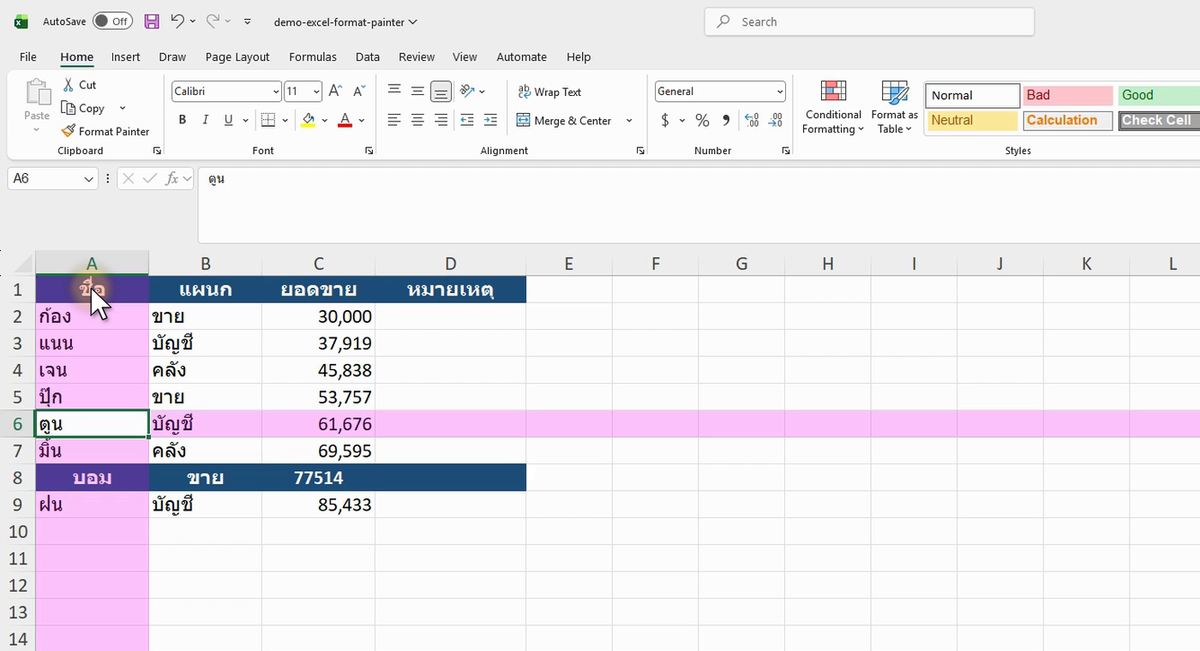Activate the Format Painter brush
The height and width of the screenshot is (651, 1200).
point(105,131)
